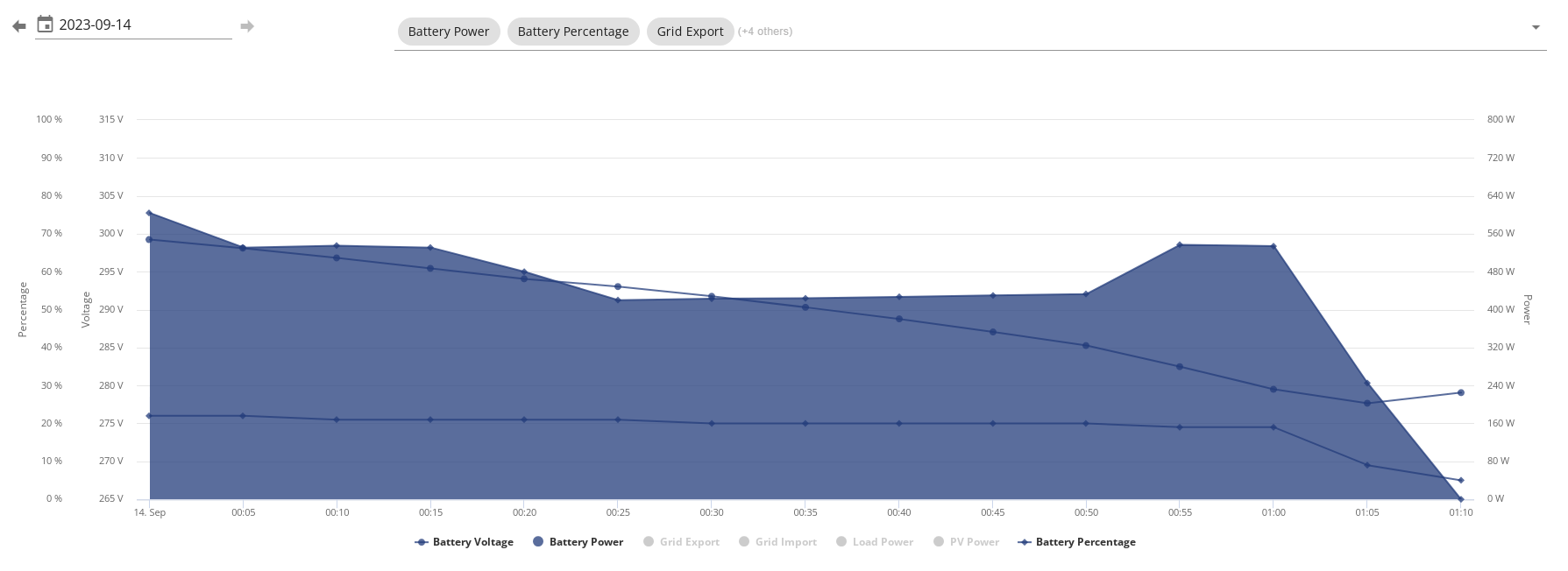Enable Grid Import legend series
Viewport: 1568px width, 571px height.
(x=777, y=542)
